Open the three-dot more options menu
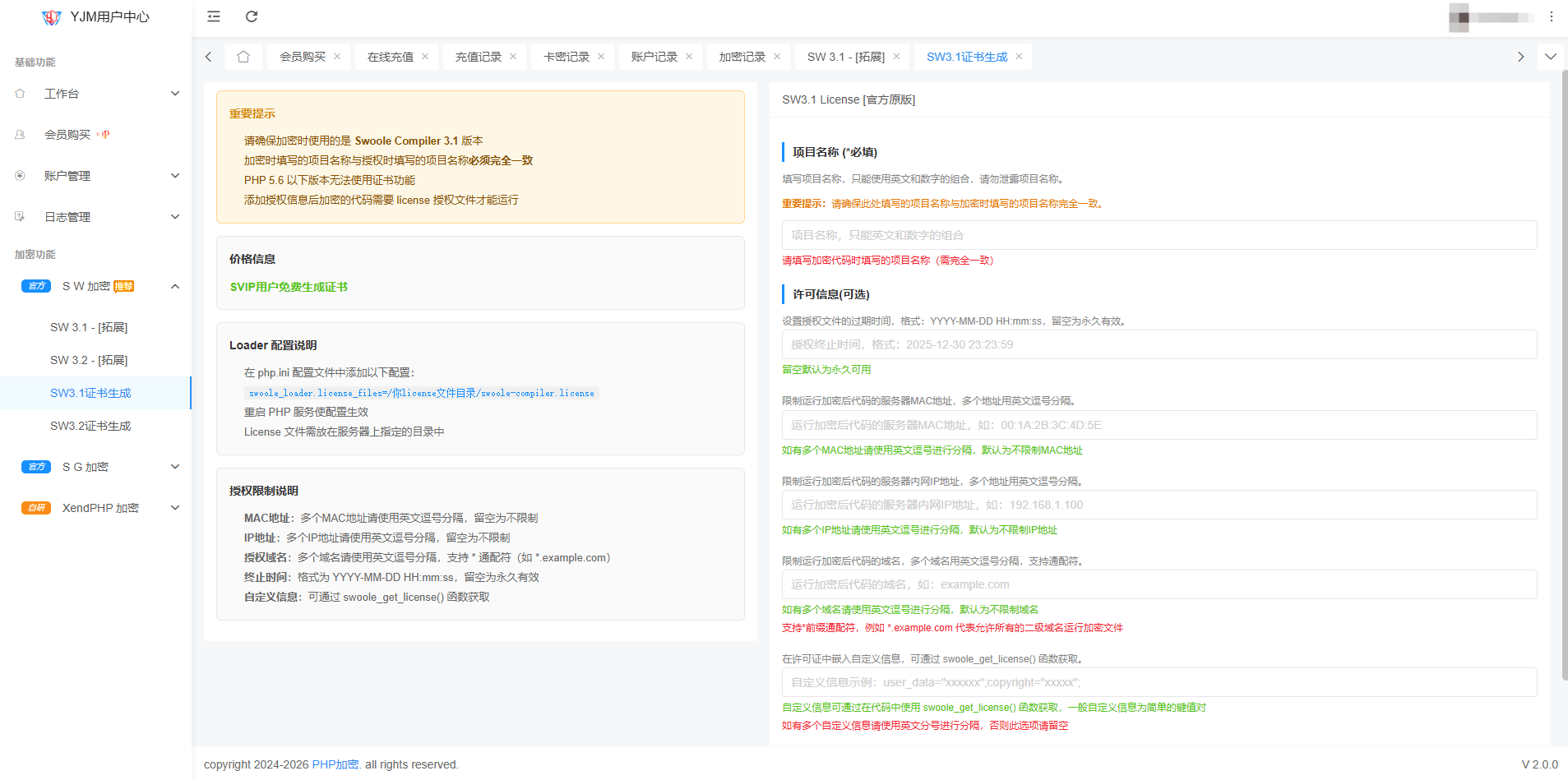The height and width of the screenshot is (780, 1568). (x=1551, y=16)
